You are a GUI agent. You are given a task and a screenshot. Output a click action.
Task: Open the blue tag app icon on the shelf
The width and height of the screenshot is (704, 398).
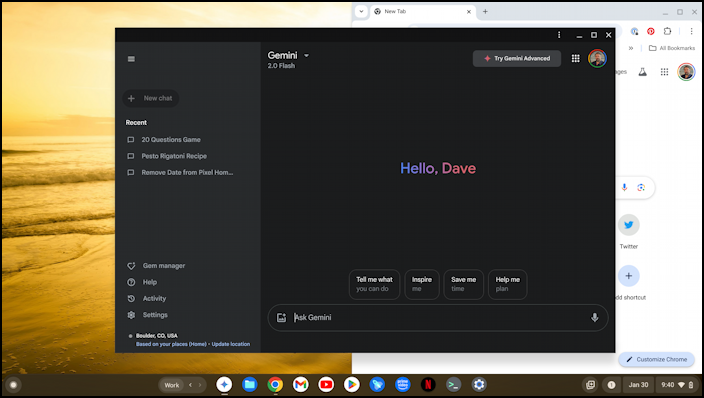[x=377, y=385]
